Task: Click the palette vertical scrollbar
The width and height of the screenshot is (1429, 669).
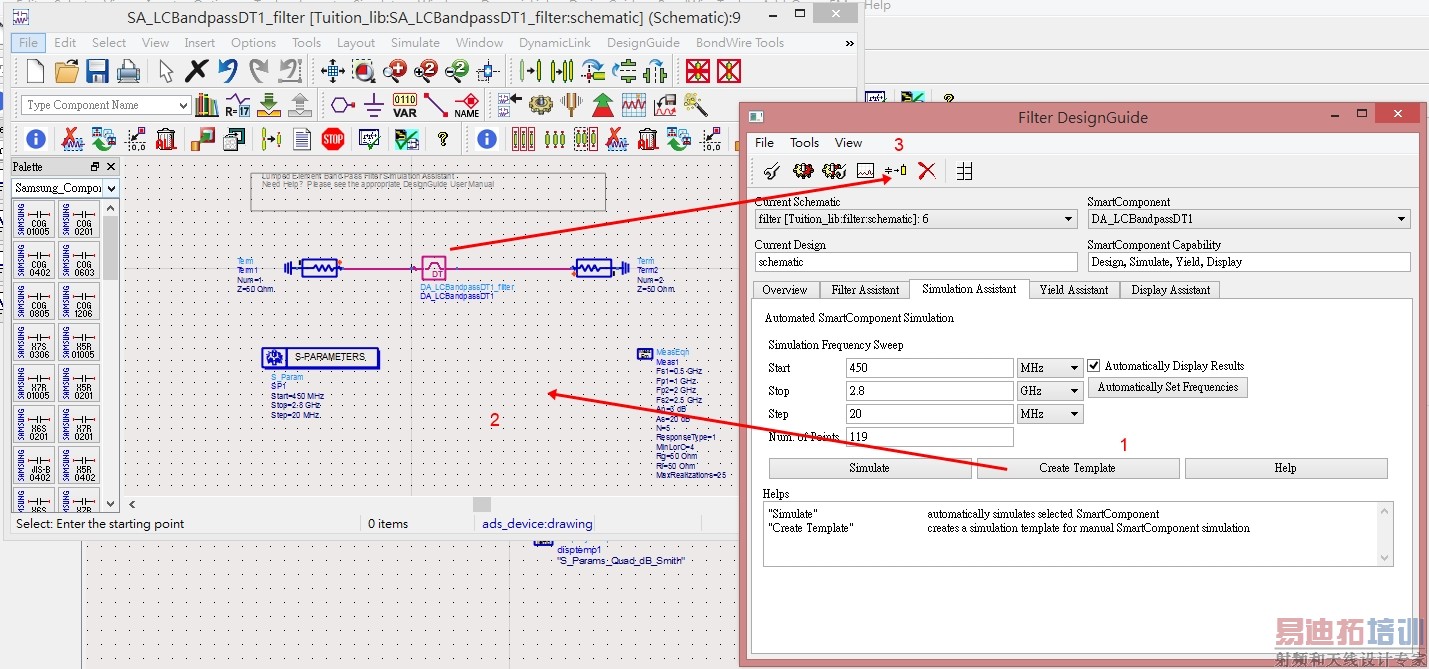Action: click(x=111, y=355)
